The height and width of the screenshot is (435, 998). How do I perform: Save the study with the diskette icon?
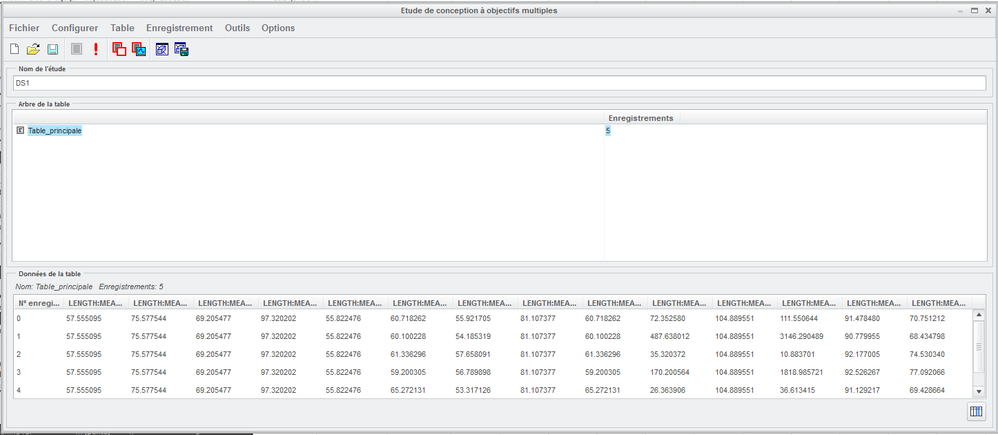tap(53, 49)
